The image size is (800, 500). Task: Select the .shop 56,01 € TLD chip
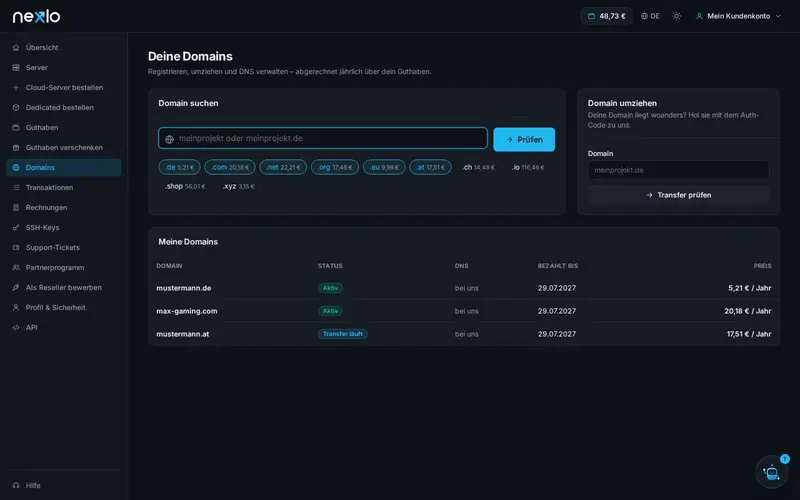pos(185,186)
